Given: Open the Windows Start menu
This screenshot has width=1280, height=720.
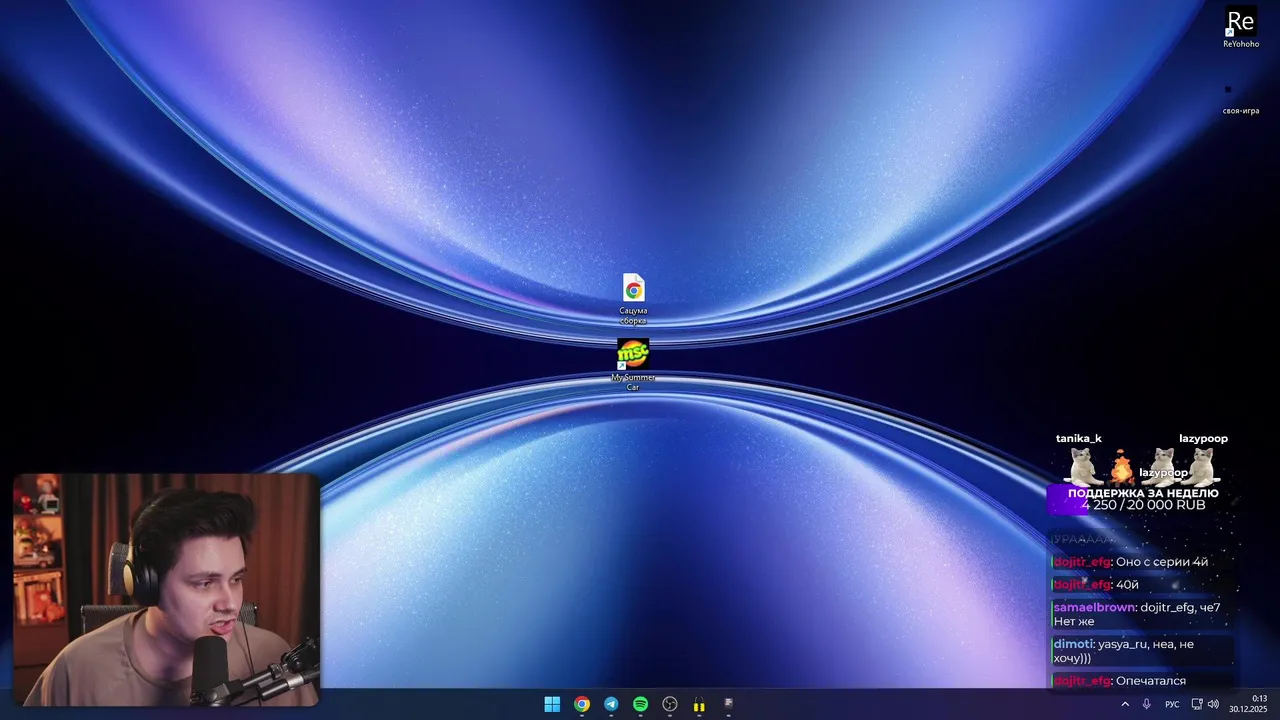Looking at the screenshot, I should pyautogui.click(x=552, y=704).
